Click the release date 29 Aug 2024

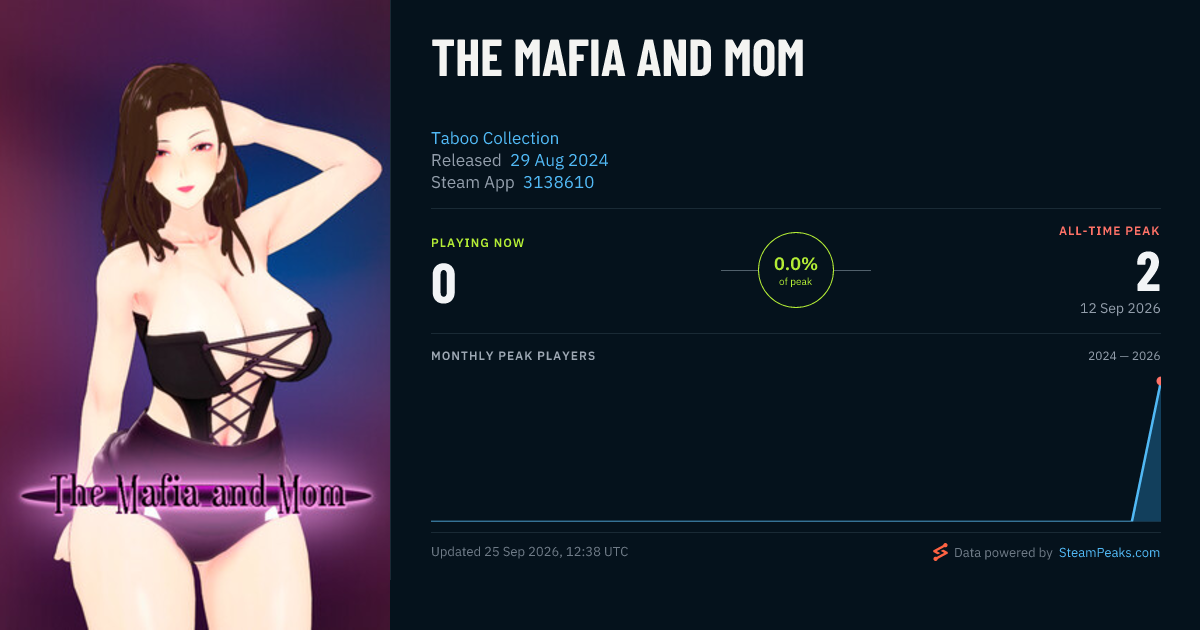point(559,160)
